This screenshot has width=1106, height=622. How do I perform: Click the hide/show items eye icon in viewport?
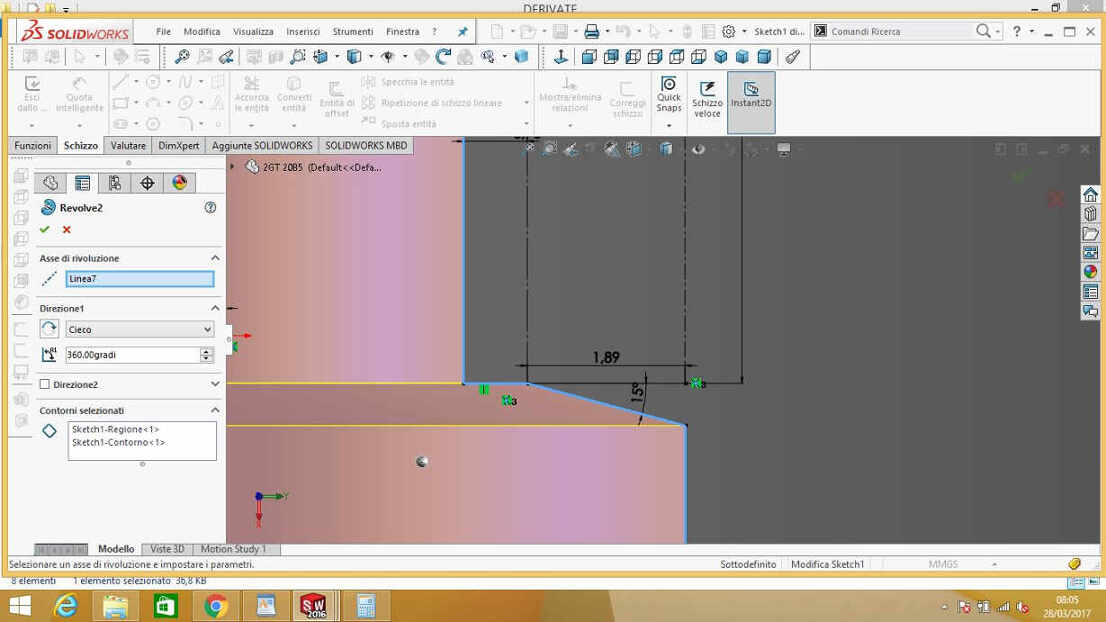pos(698,149)
